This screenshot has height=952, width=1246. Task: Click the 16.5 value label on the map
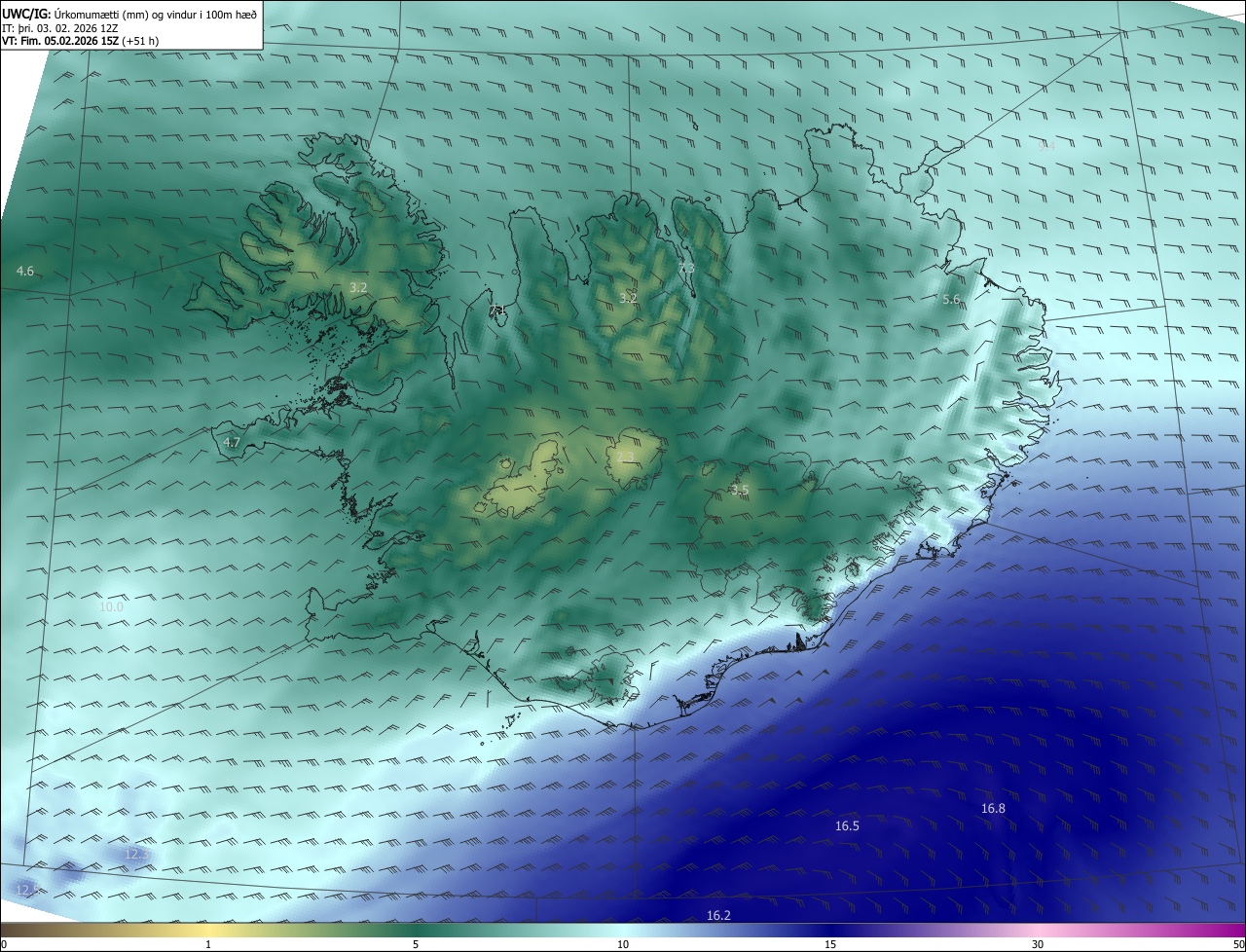click(847, 825)
